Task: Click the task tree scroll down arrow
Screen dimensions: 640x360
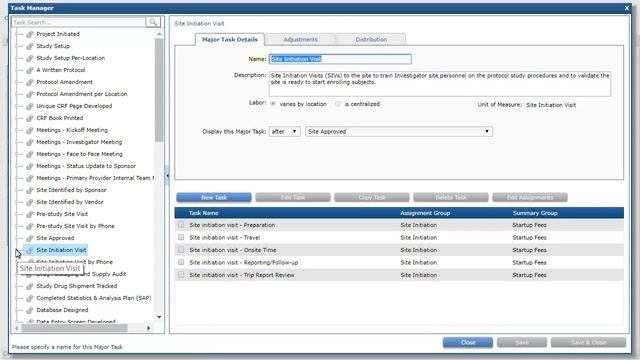Action: point(159,317)
